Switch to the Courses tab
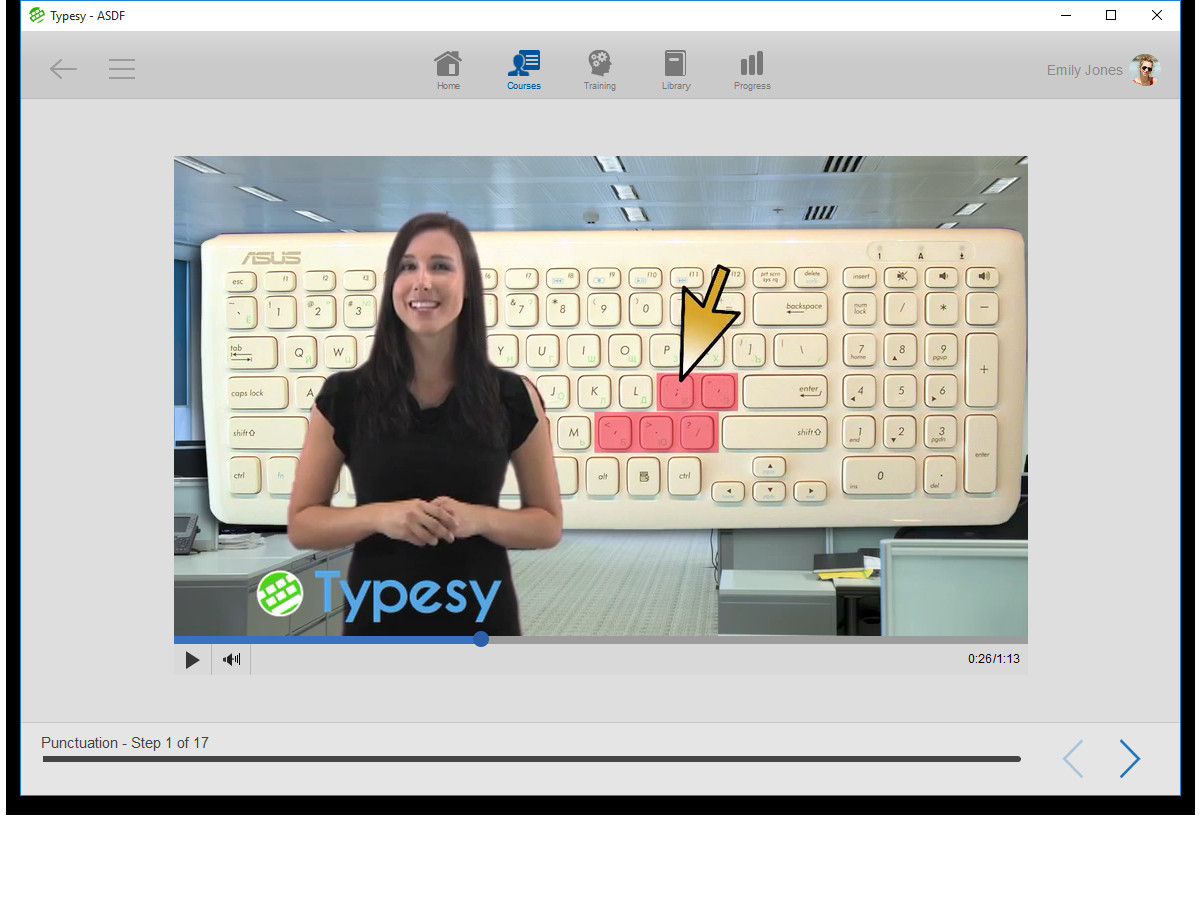Image resolution: width=1200 pixels, height=900 pixels. (x=524, y=71)
